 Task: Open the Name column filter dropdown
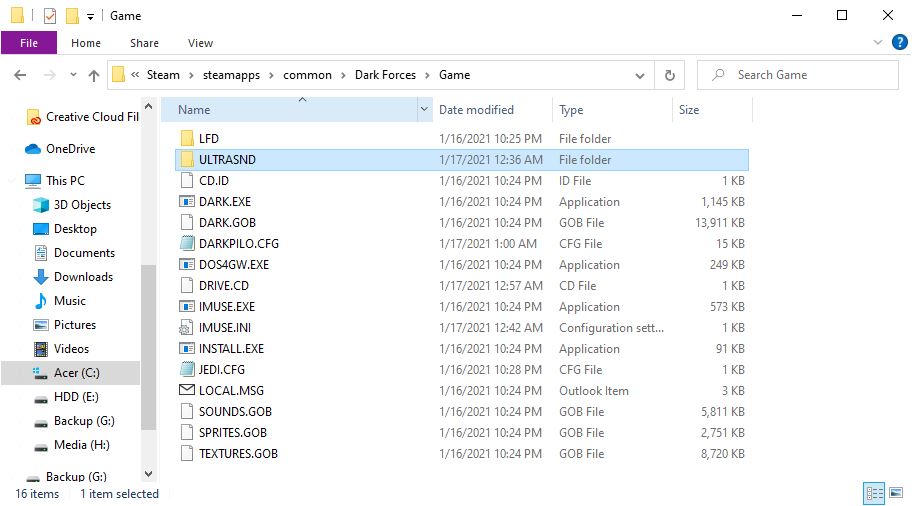pos(424,109)
